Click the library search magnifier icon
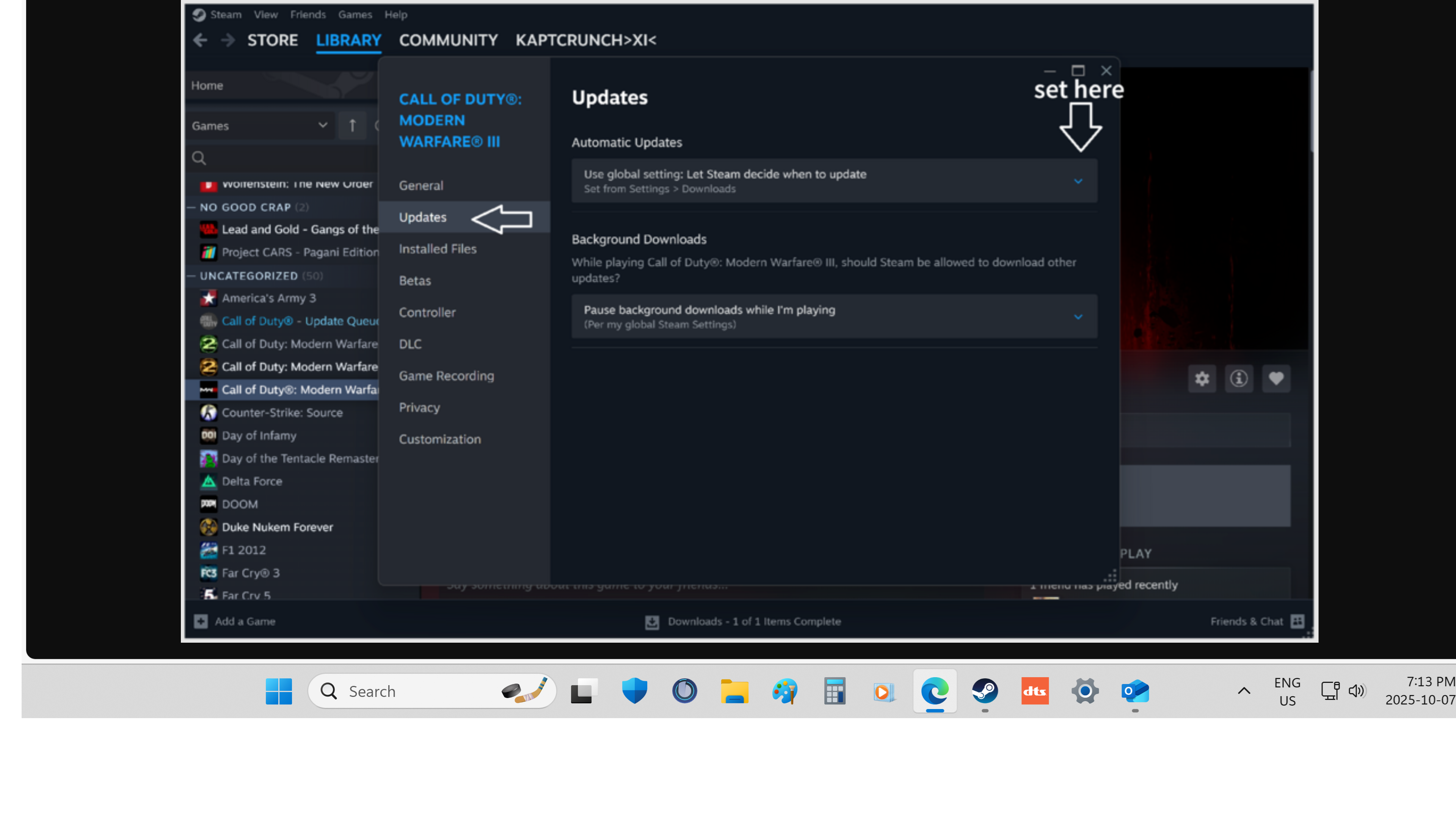 (199, 158)
